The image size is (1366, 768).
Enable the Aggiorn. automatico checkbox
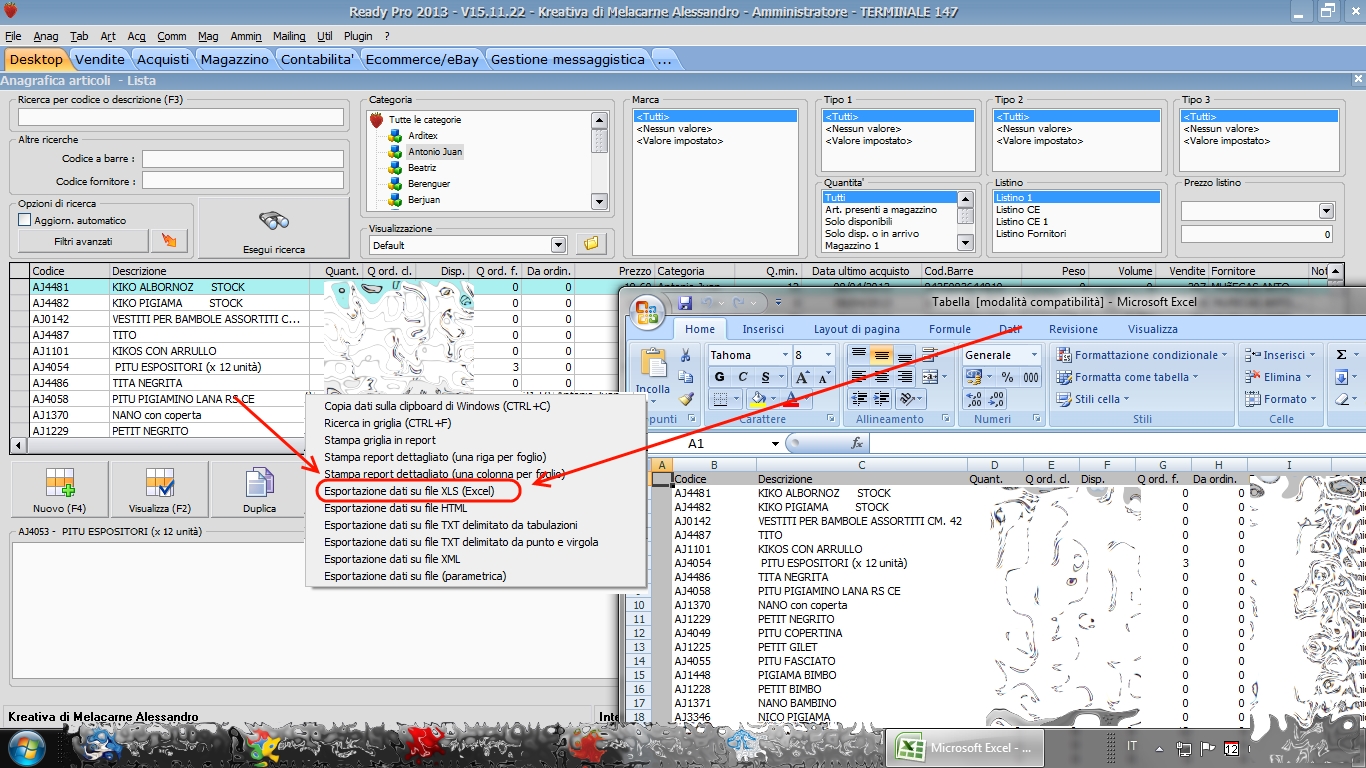tap(25, 220)
